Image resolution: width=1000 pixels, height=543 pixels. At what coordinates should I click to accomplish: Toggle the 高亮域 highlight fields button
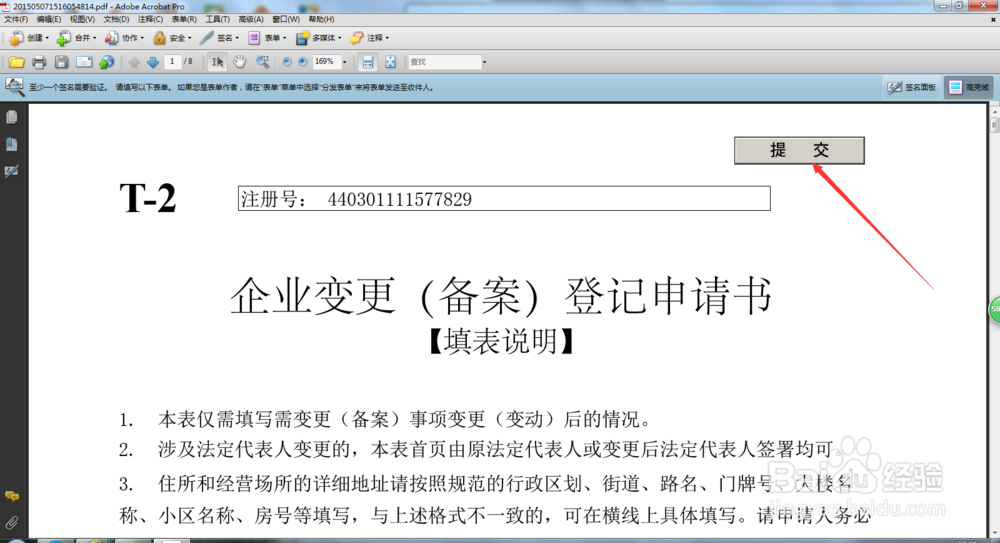(x=968, y=87)
